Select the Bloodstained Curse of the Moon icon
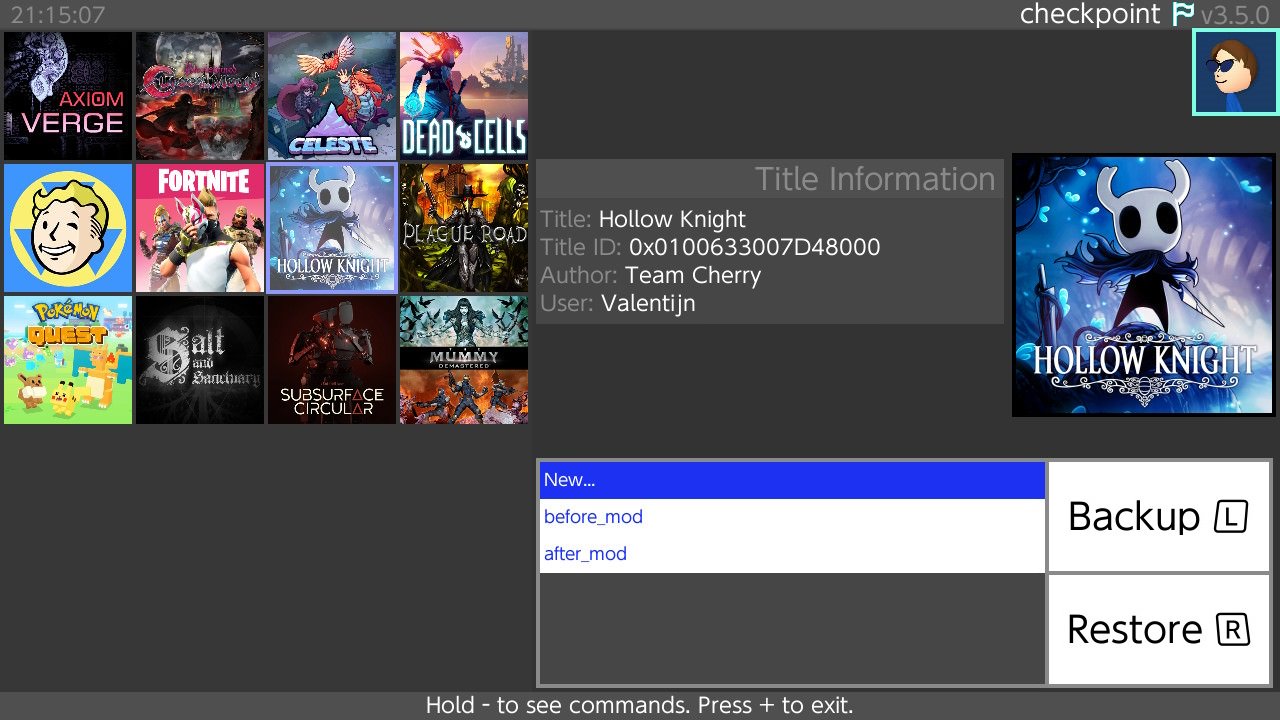Image resolution: width=1280 pixels, height=720 pixels. coord(200,96)
